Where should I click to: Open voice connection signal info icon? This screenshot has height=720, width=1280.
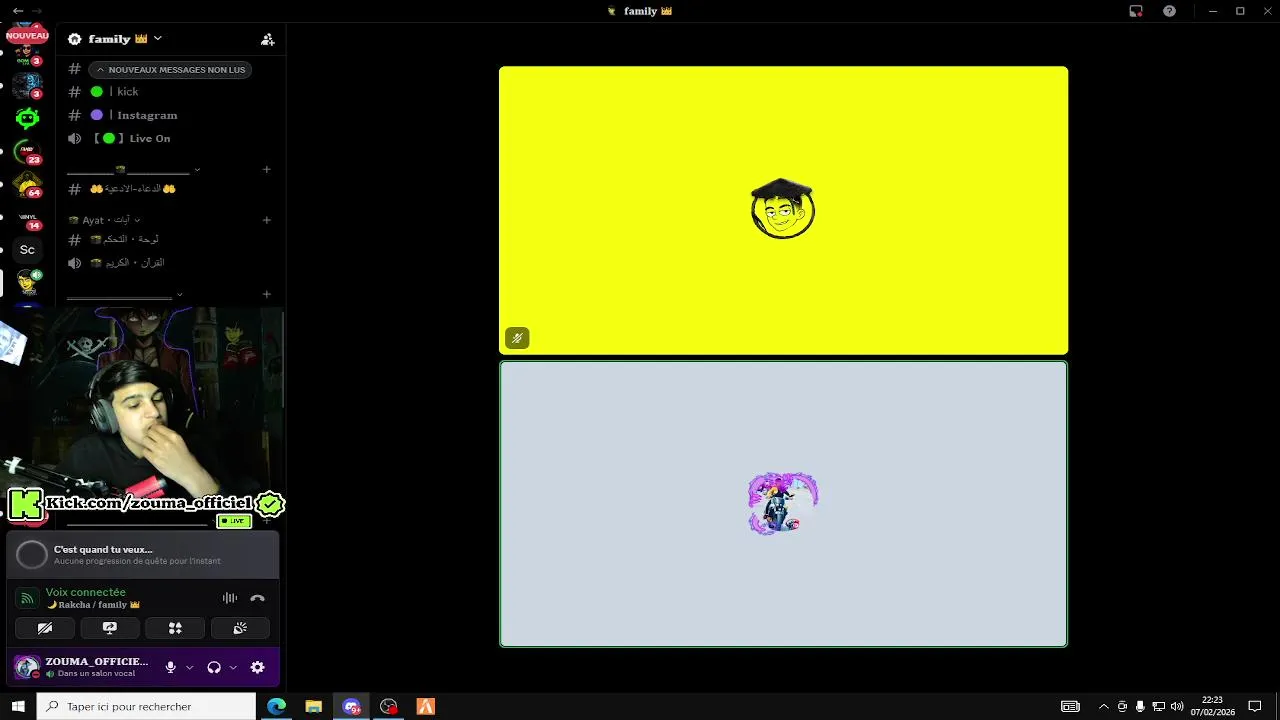28,598
